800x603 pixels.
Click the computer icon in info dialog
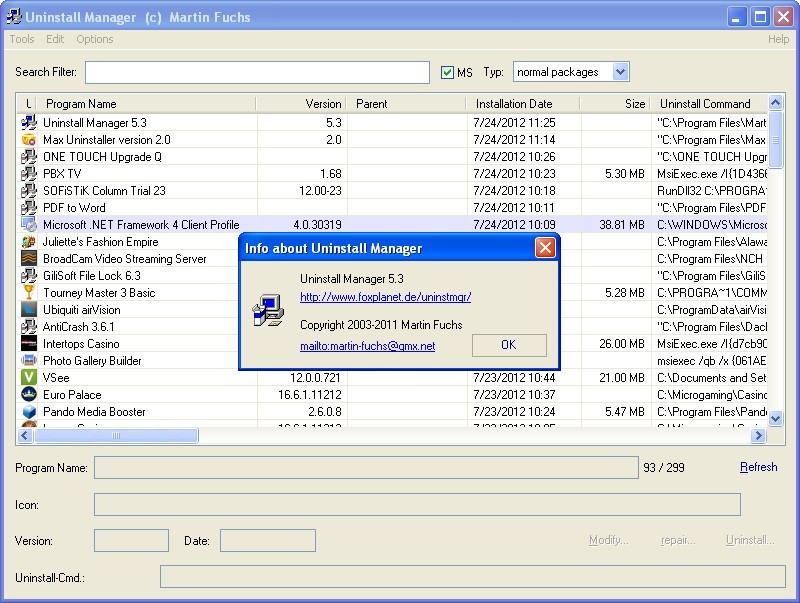coord(268,310)
